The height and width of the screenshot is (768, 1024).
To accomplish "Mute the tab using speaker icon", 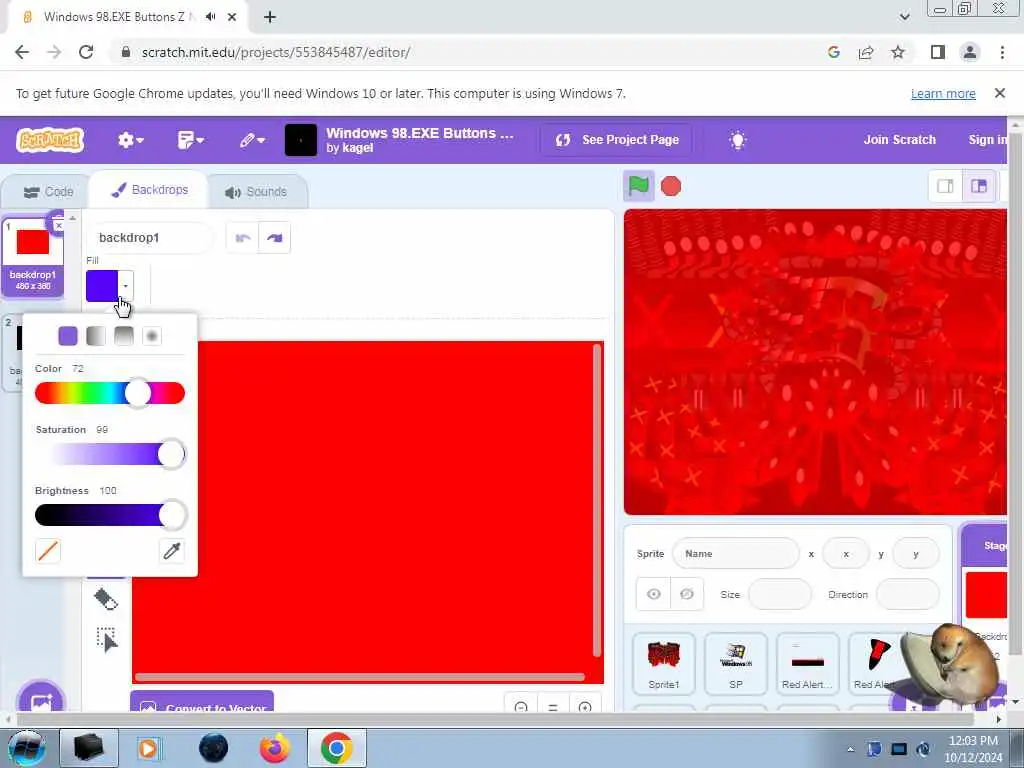I will [210, 17].
